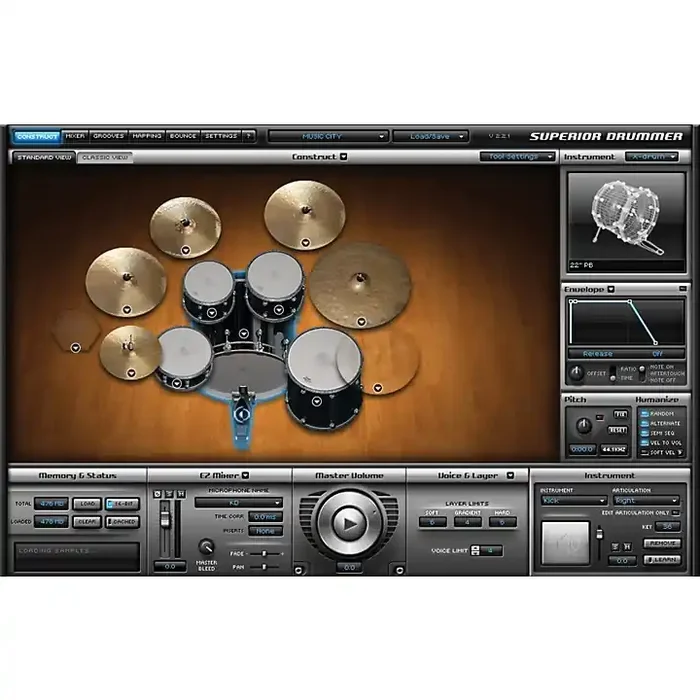Expand the Envelope header menu arrow
Image resolution: width=700 pixels, height=700 pixels.
tap(611, 289)
